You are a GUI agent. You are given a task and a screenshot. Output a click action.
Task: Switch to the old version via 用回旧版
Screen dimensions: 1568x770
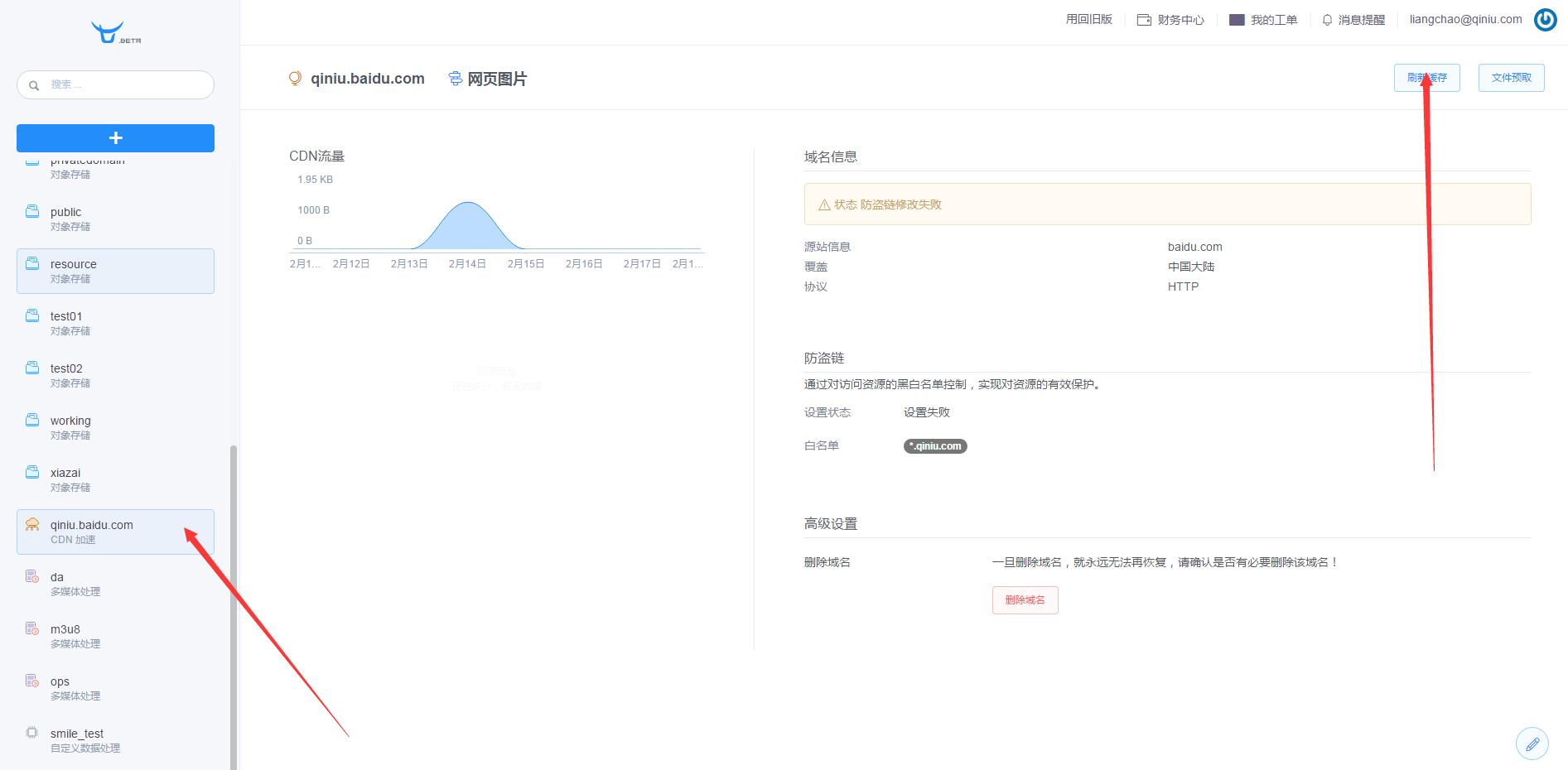point(1089,18)
